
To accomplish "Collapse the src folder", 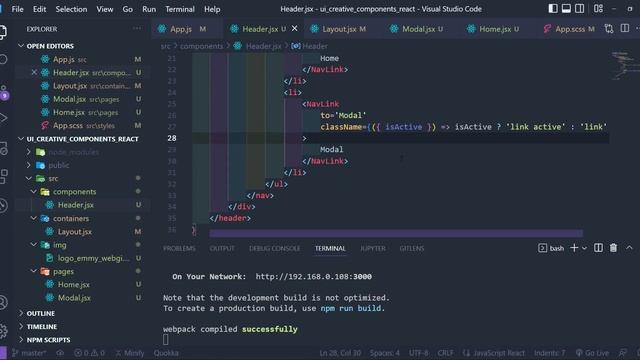I will [53, 178].
